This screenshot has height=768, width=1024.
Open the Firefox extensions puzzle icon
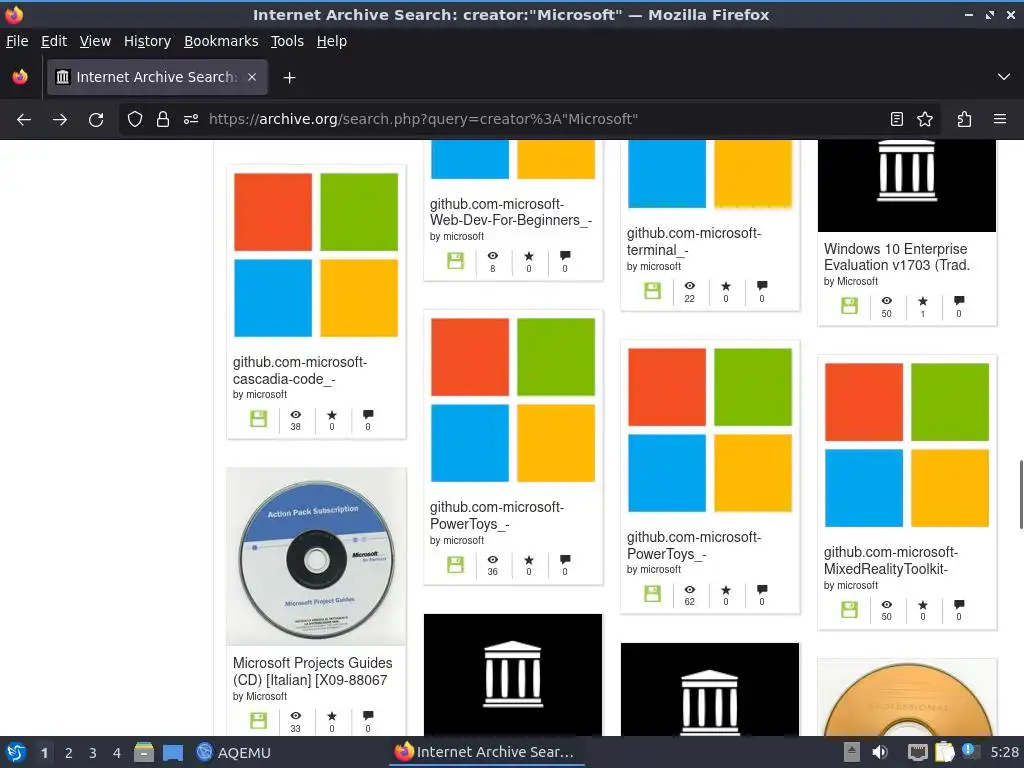(964, 119)
